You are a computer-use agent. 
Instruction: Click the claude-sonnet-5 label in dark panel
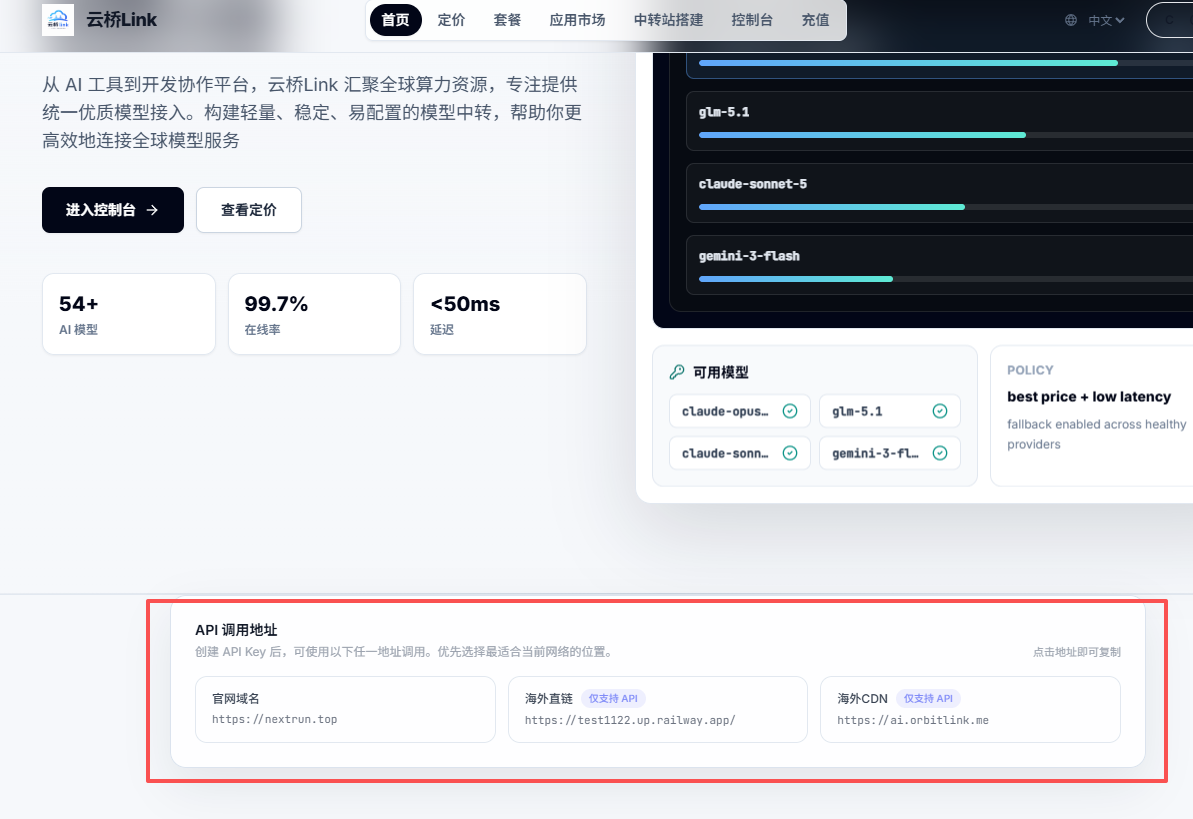752,184
